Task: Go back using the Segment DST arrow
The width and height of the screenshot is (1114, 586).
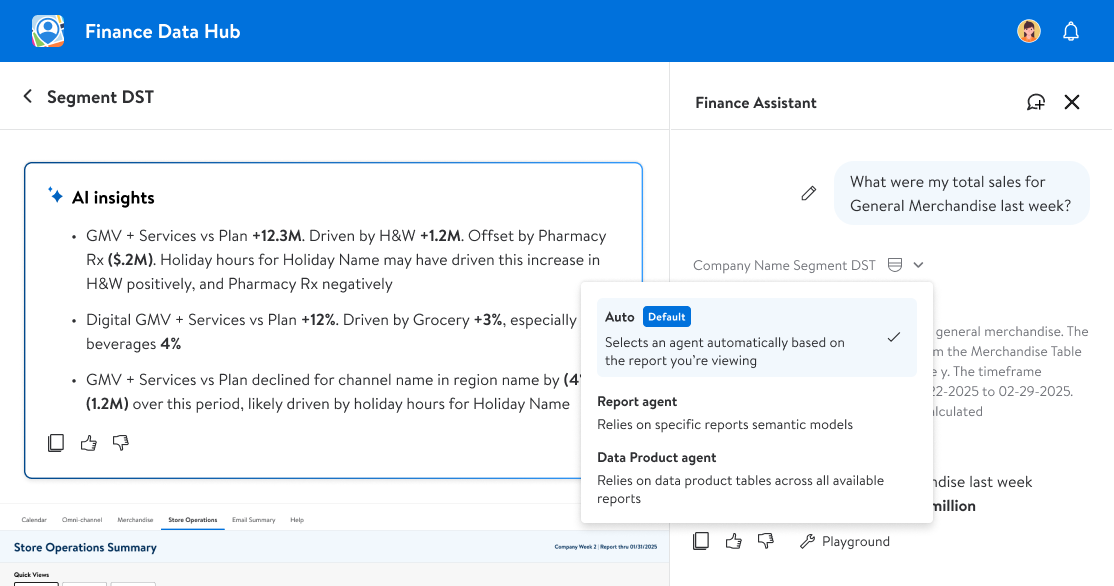Action: tap(28, 96)
